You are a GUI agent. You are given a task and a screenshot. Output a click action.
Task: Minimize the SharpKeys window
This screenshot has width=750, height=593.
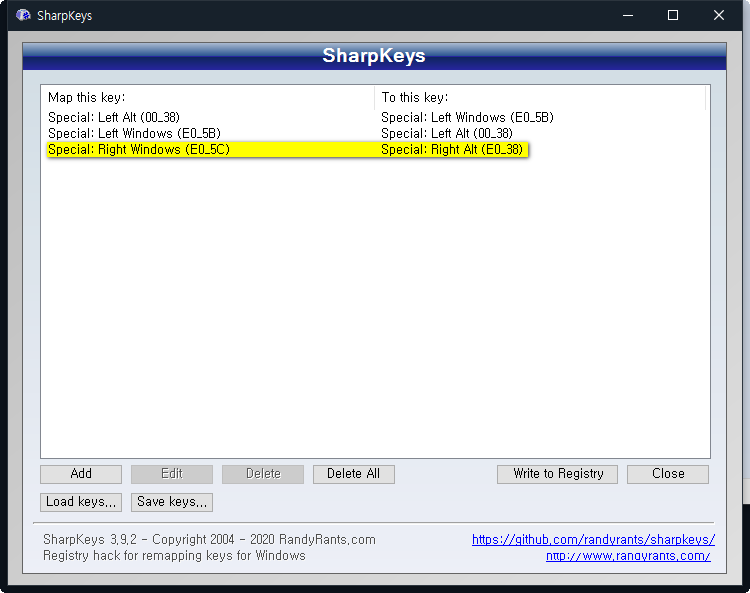click(628, 15)
